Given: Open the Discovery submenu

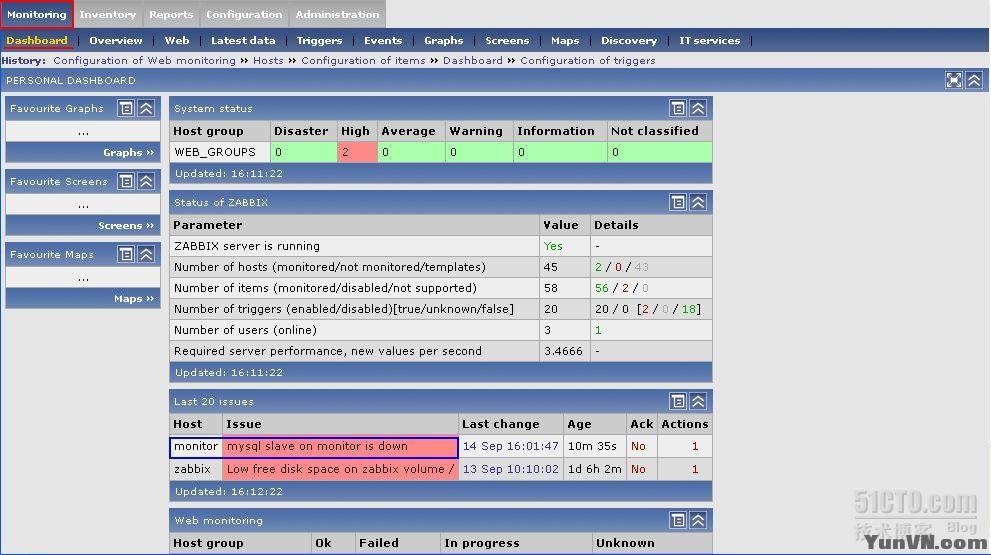Looking at the screenshot, I should coord(629,40).
